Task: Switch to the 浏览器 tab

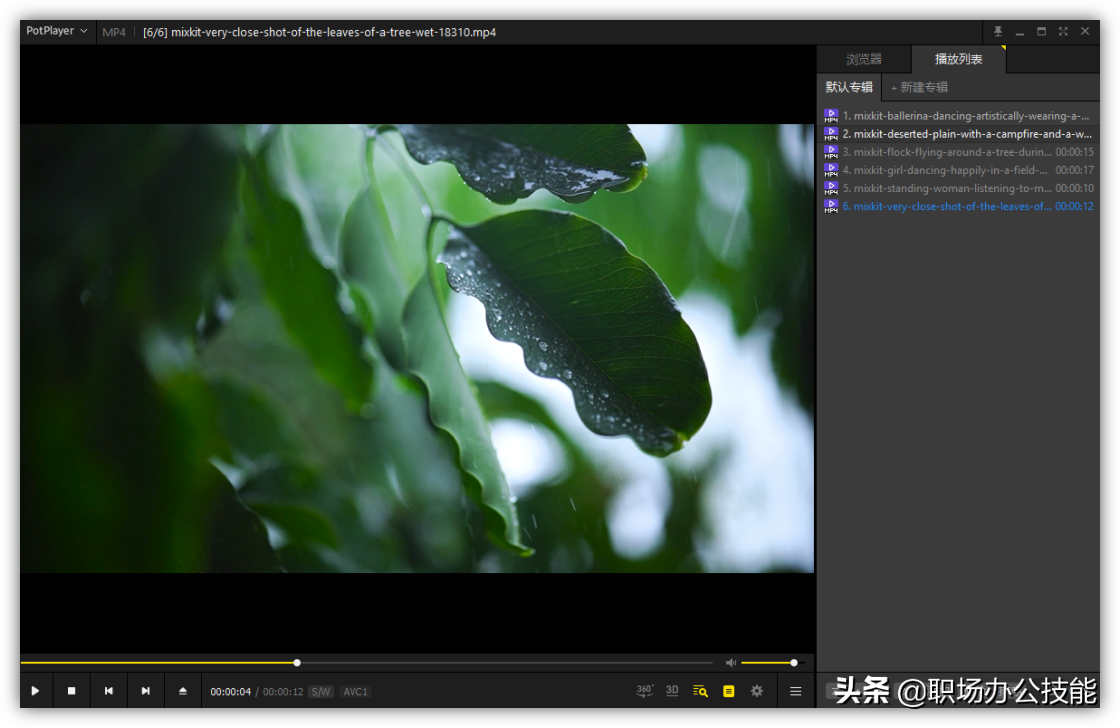Action: (864, 59)
